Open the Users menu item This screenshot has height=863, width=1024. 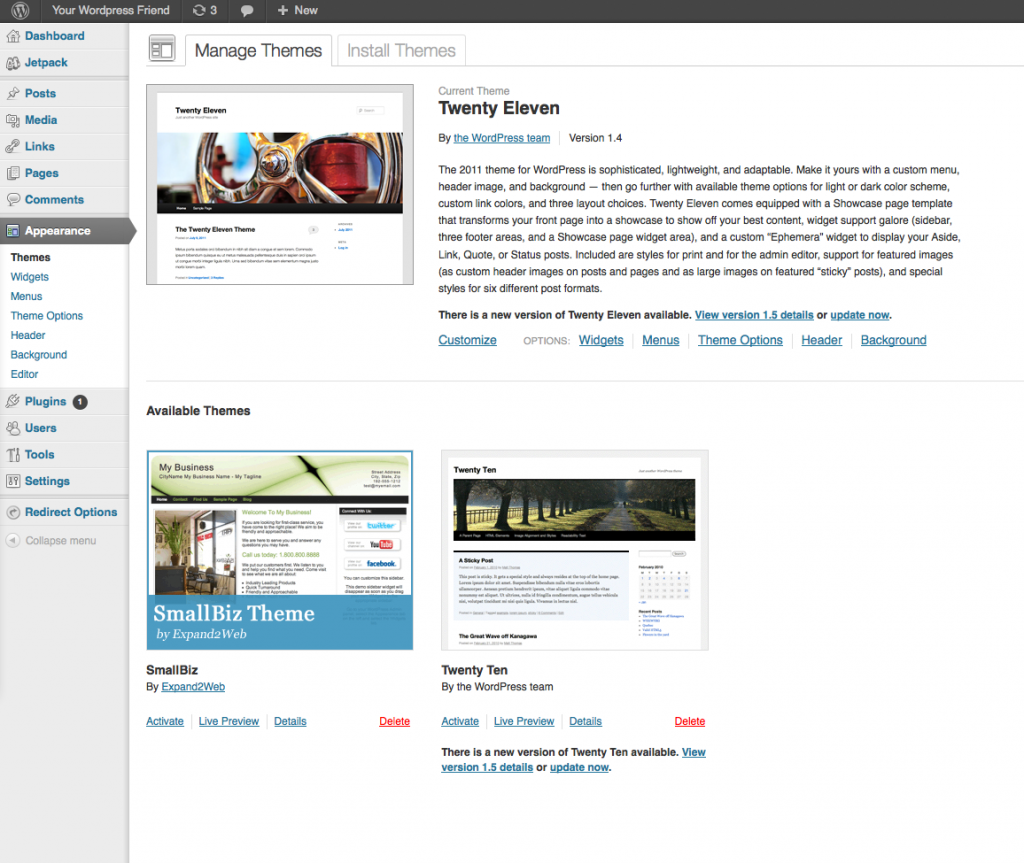tap(40, 428)
